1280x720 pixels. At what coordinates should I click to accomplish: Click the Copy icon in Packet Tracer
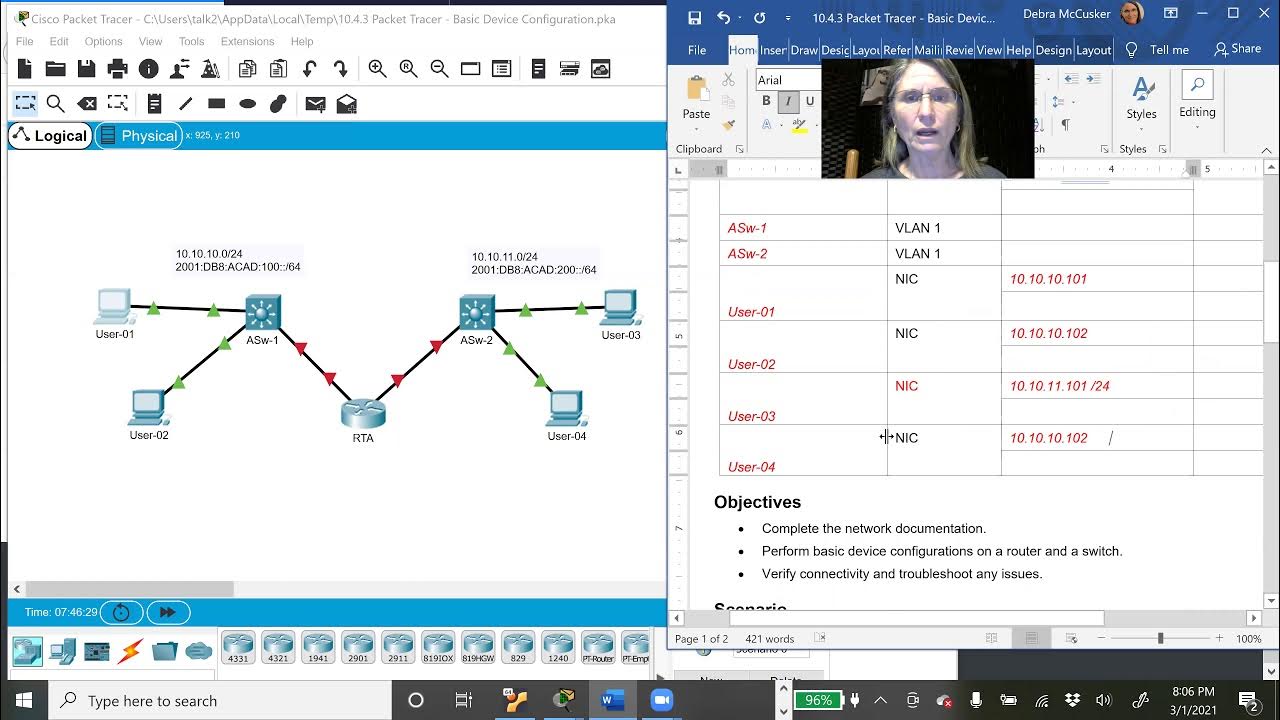tap(247, 69)
